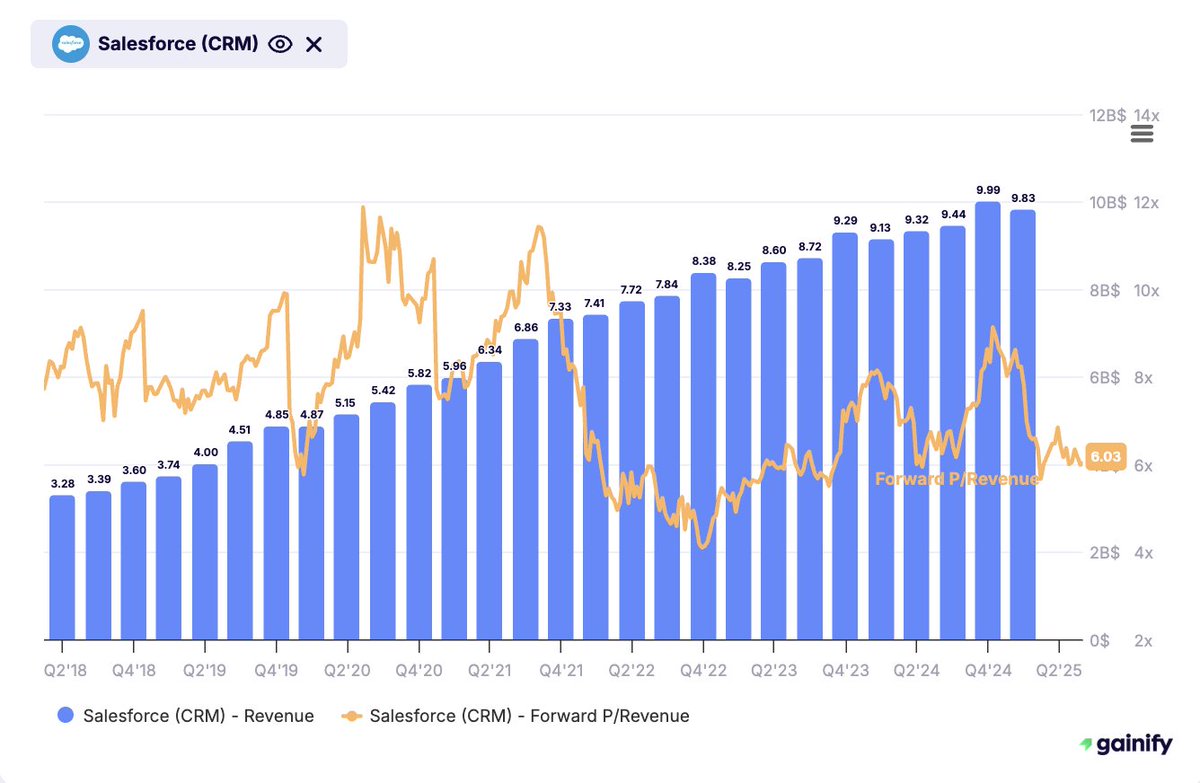Click the bar labeled 3.28
The width and height of the screenshot is (1200, 783).
[x=62, y=568]
